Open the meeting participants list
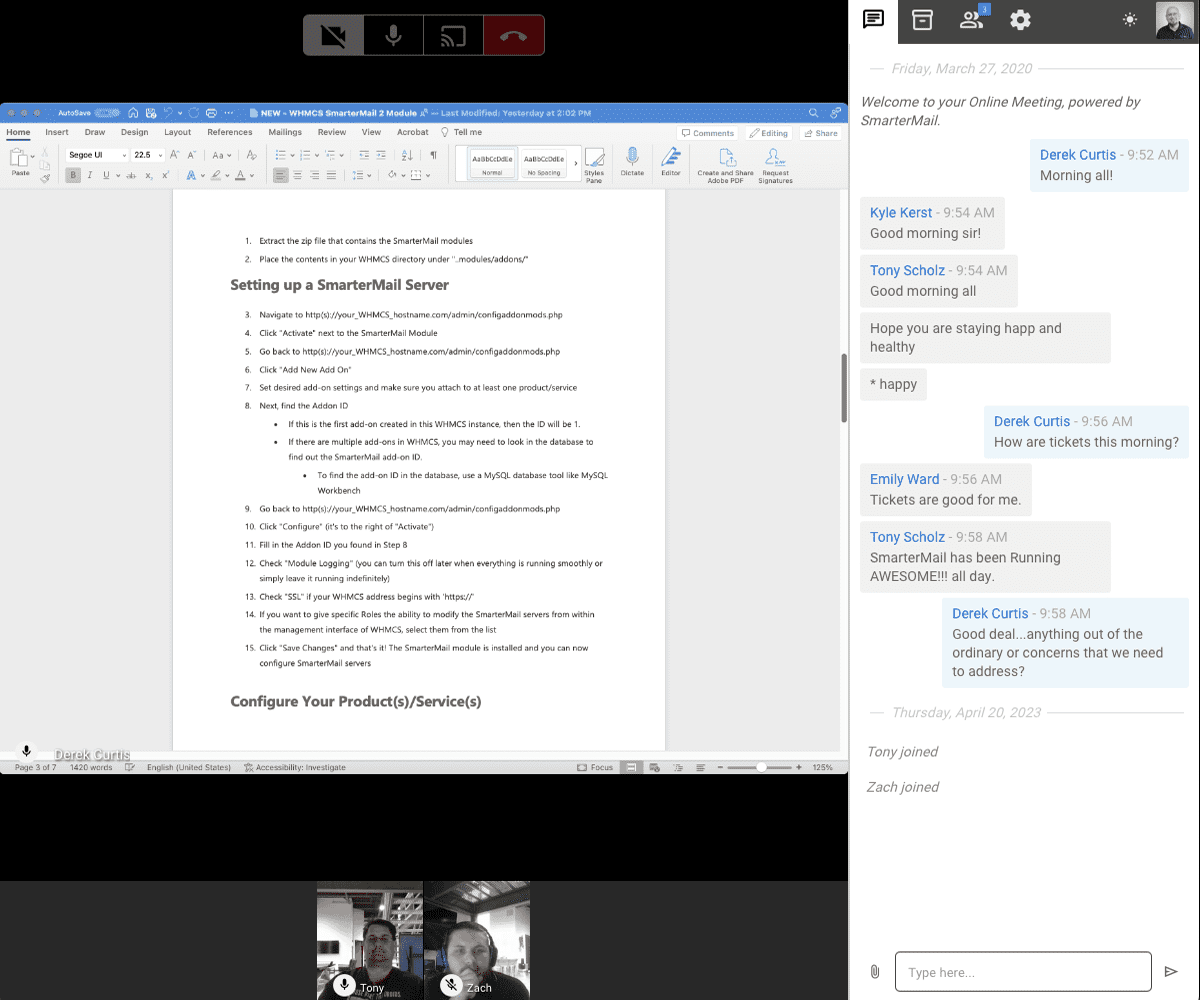Screen dimensions: 1200x1000 pos(970,20)
